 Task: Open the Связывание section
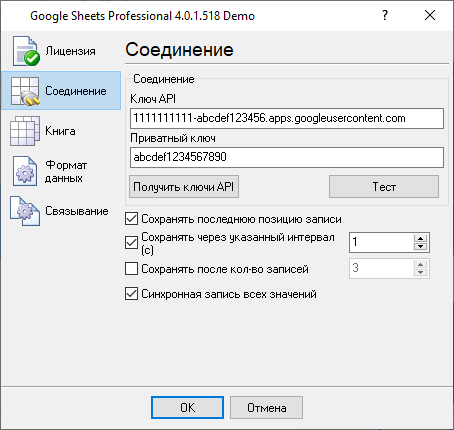tap(77, 211)
